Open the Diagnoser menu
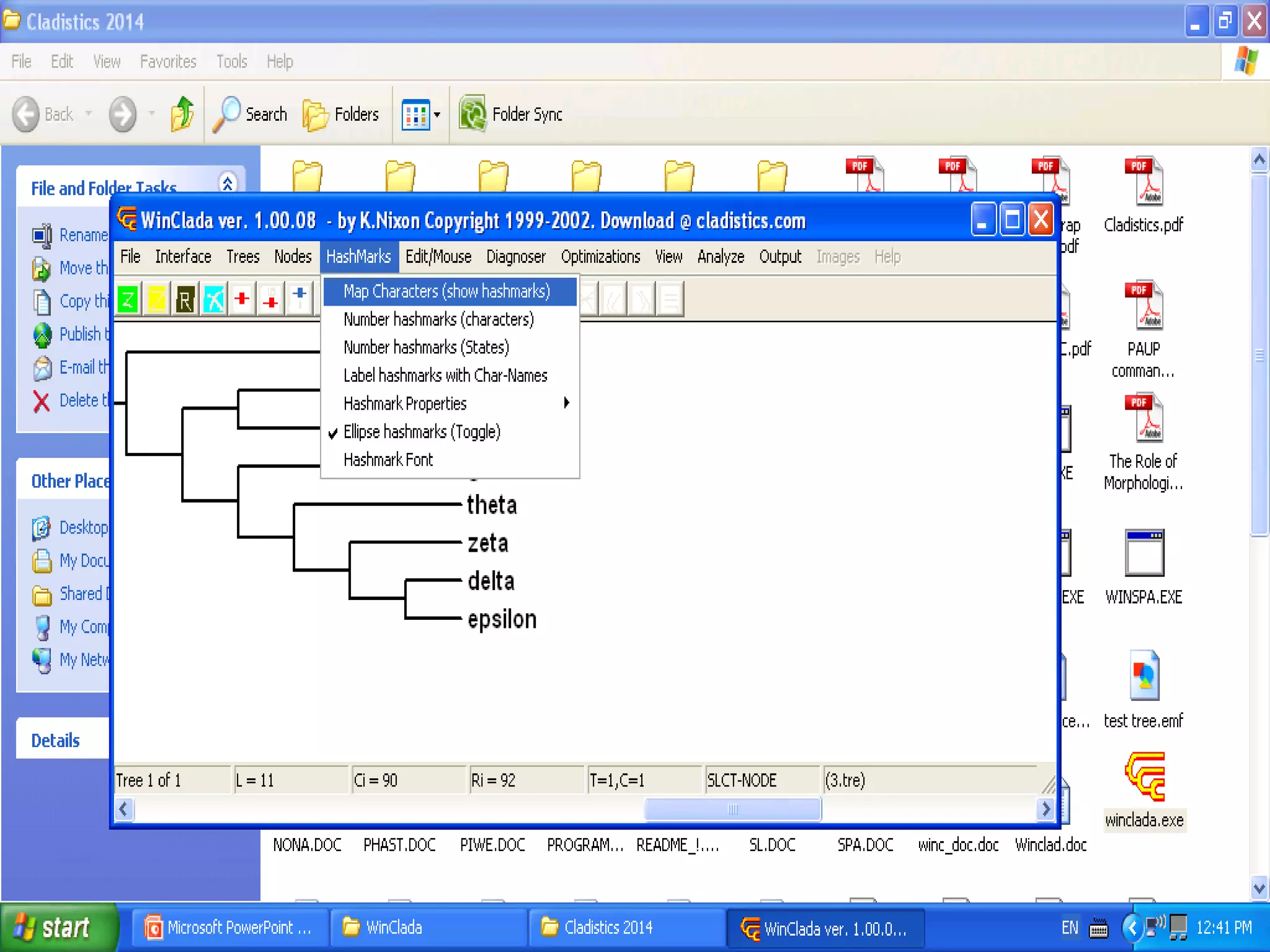Viewport: 1270px width, 952px height. click(515, 257)
